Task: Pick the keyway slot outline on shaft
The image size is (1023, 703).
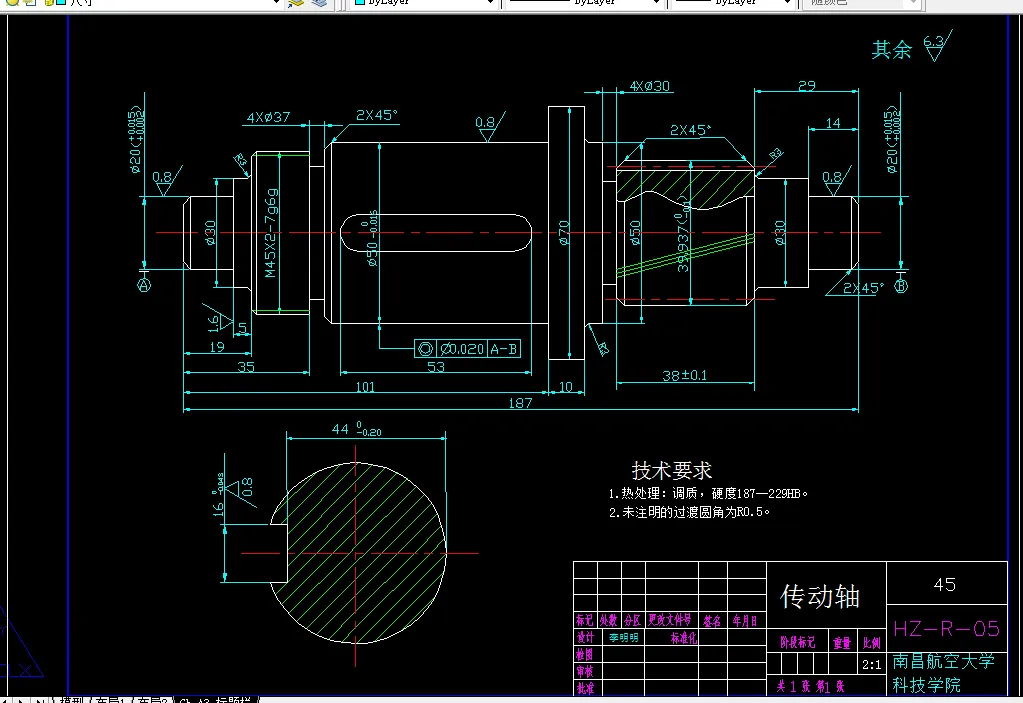Action: 436,232
